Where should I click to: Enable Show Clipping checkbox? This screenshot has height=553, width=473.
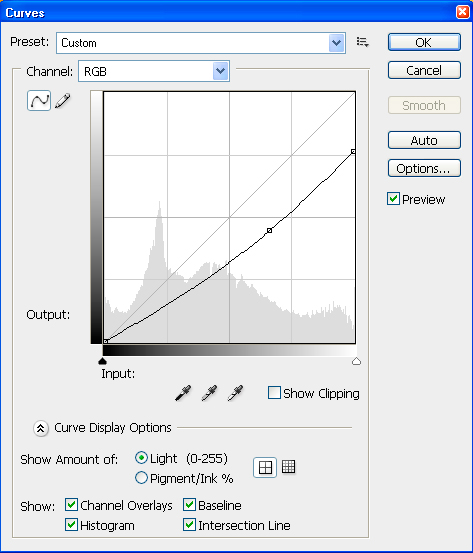[274, 393]
